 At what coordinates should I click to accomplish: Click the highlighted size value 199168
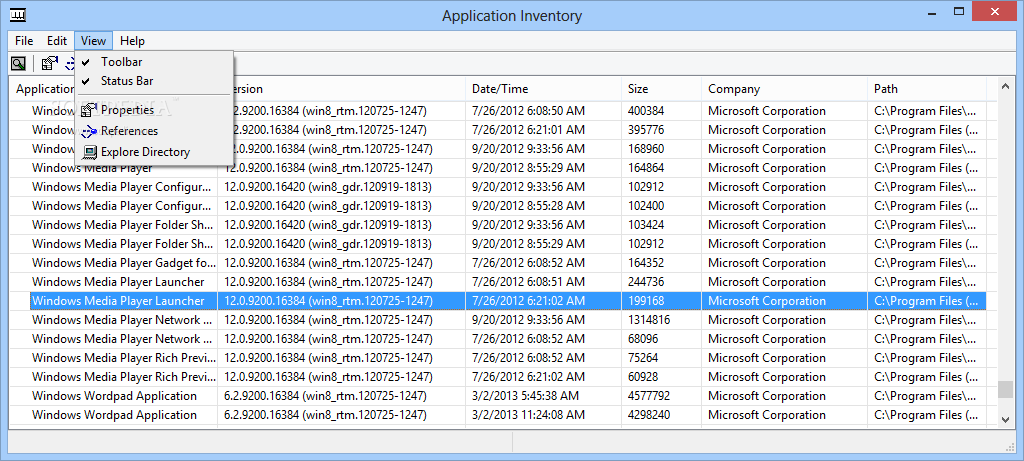646,301
